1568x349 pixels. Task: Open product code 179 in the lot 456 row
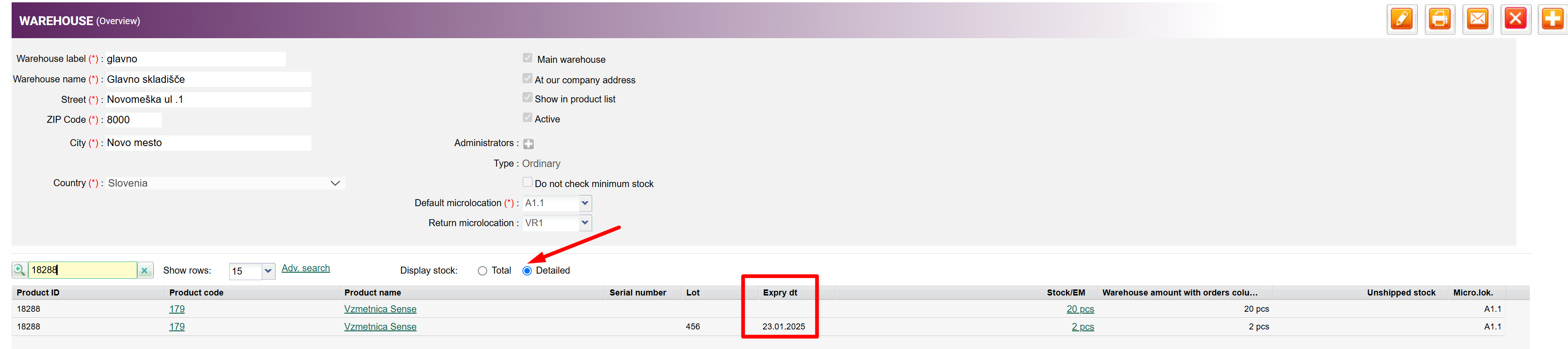[177, 327]
